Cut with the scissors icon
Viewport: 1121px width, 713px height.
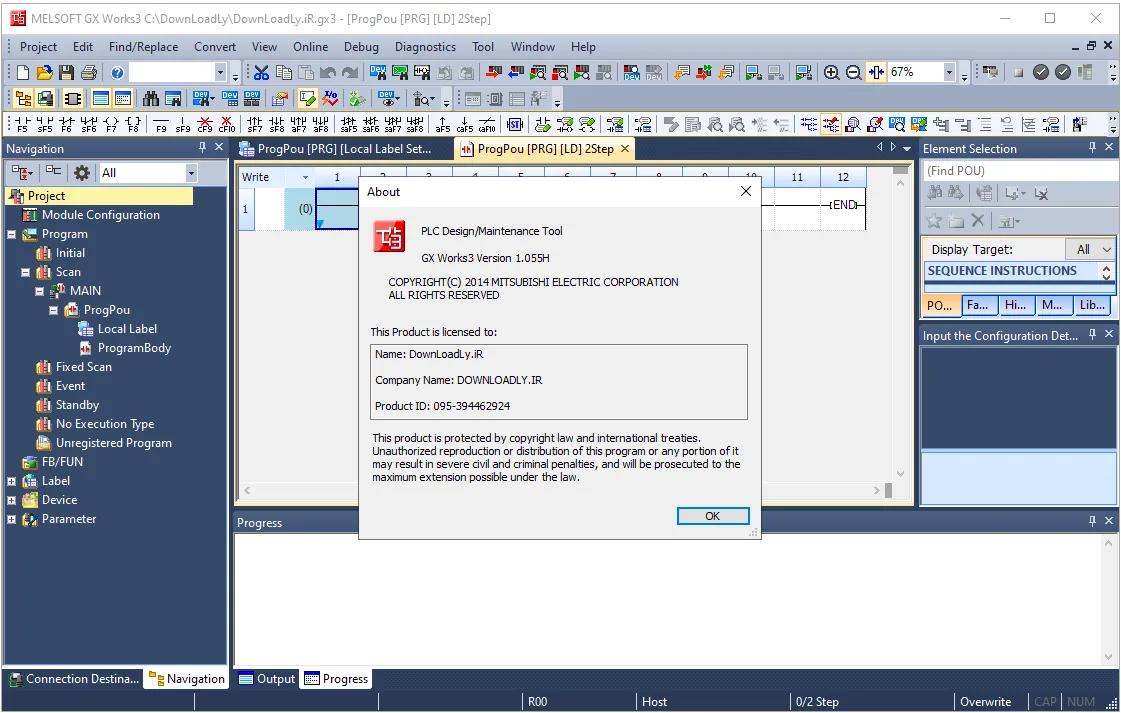pyautogui.click(x=262, y=72)
